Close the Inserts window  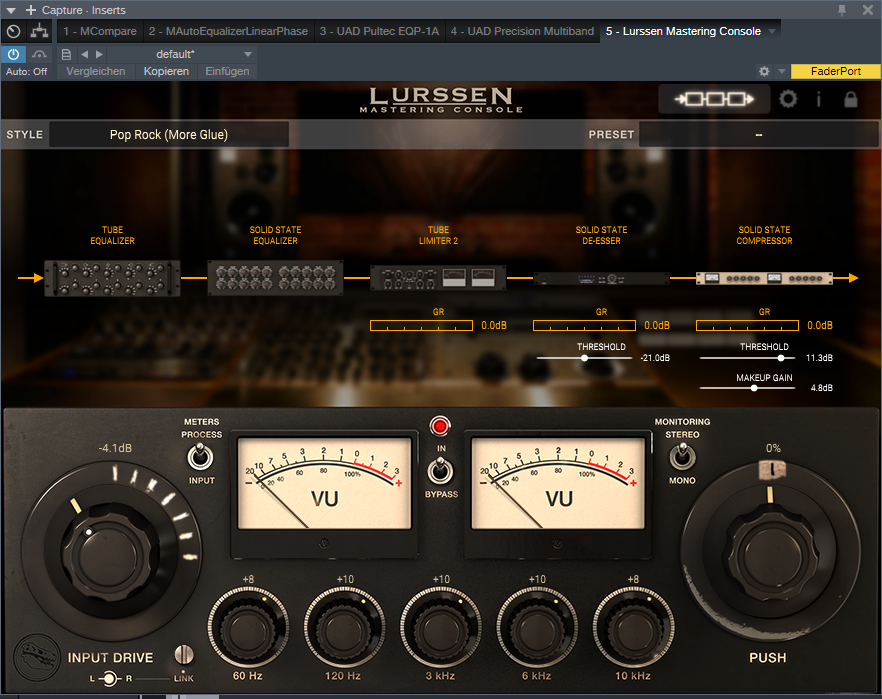(x=868, y=10)
